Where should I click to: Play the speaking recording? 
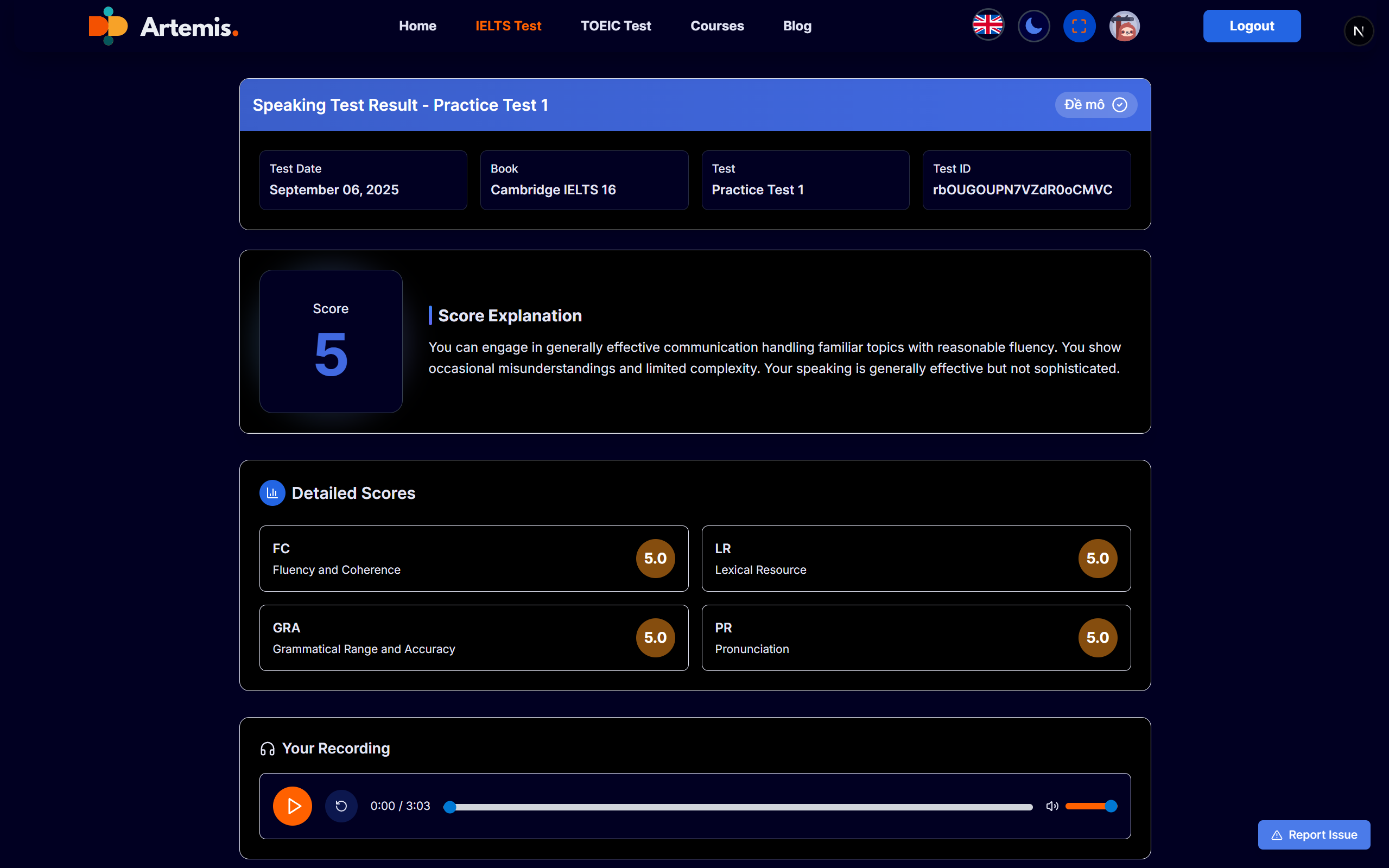tap(292, 806)
